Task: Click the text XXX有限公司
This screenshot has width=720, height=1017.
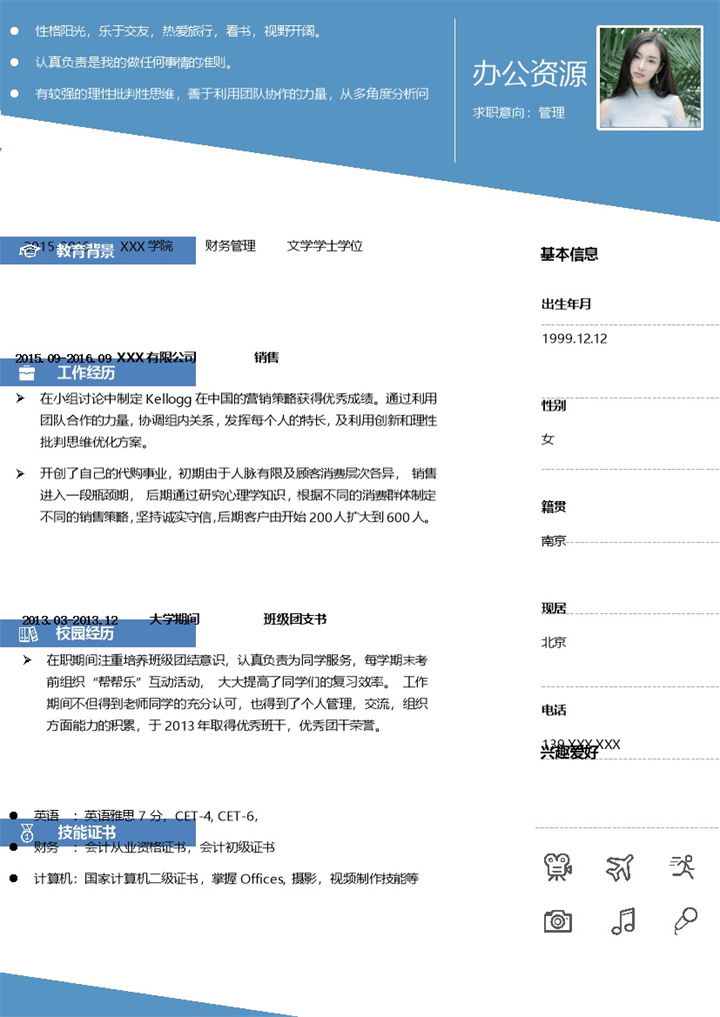Action: (156, 357)
